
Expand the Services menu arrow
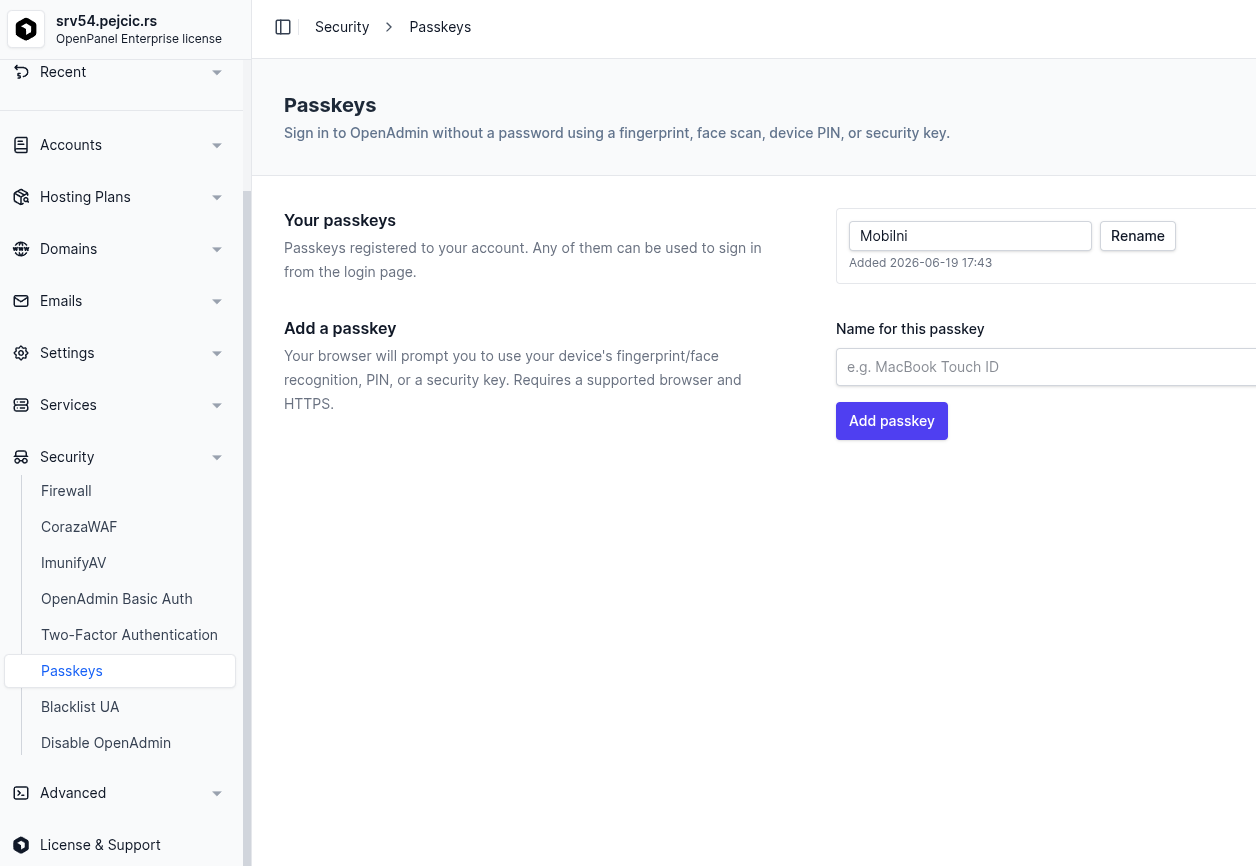(x=217, y=406)
